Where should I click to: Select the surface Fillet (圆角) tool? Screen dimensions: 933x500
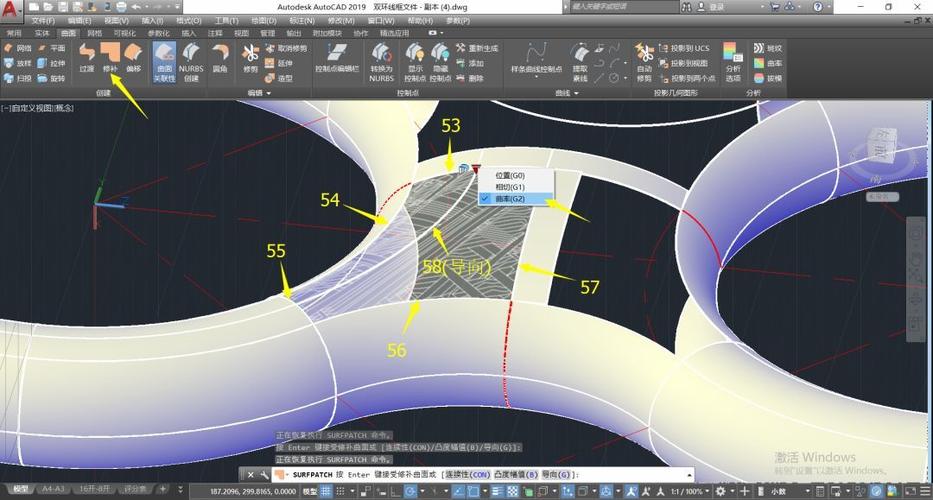220,58
